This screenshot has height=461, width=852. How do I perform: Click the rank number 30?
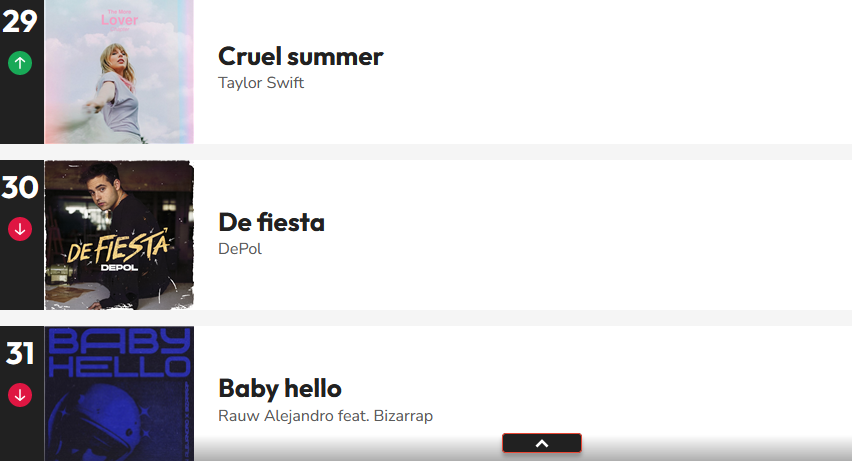coord(20,188)
